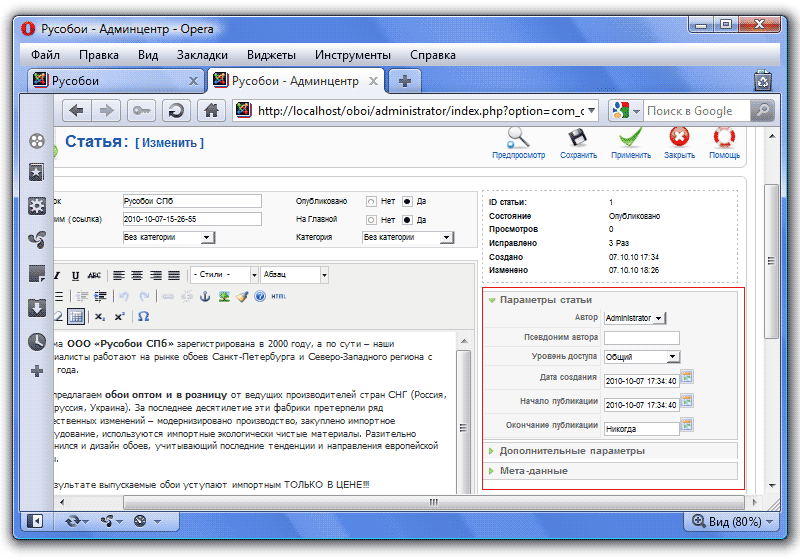Expand the Дополнительные параметры section
The image size is (800, 560).
click(572, 451)
